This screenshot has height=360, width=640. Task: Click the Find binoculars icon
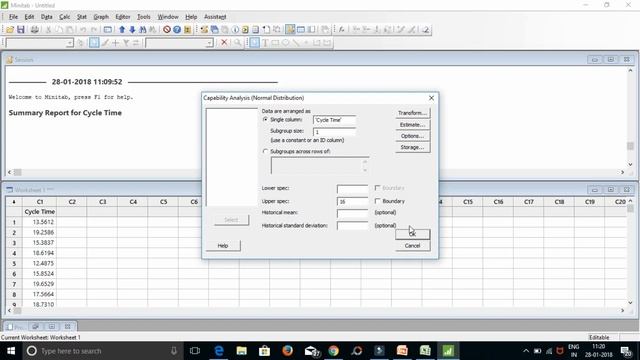coord(142,29)
